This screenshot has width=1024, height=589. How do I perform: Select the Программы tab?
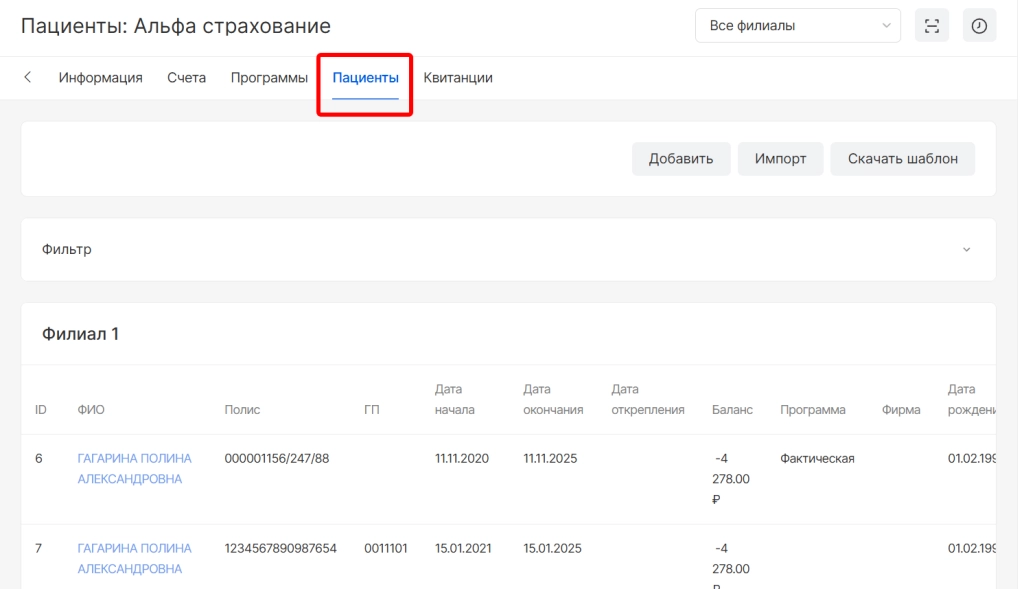click(x=269, y=78)
